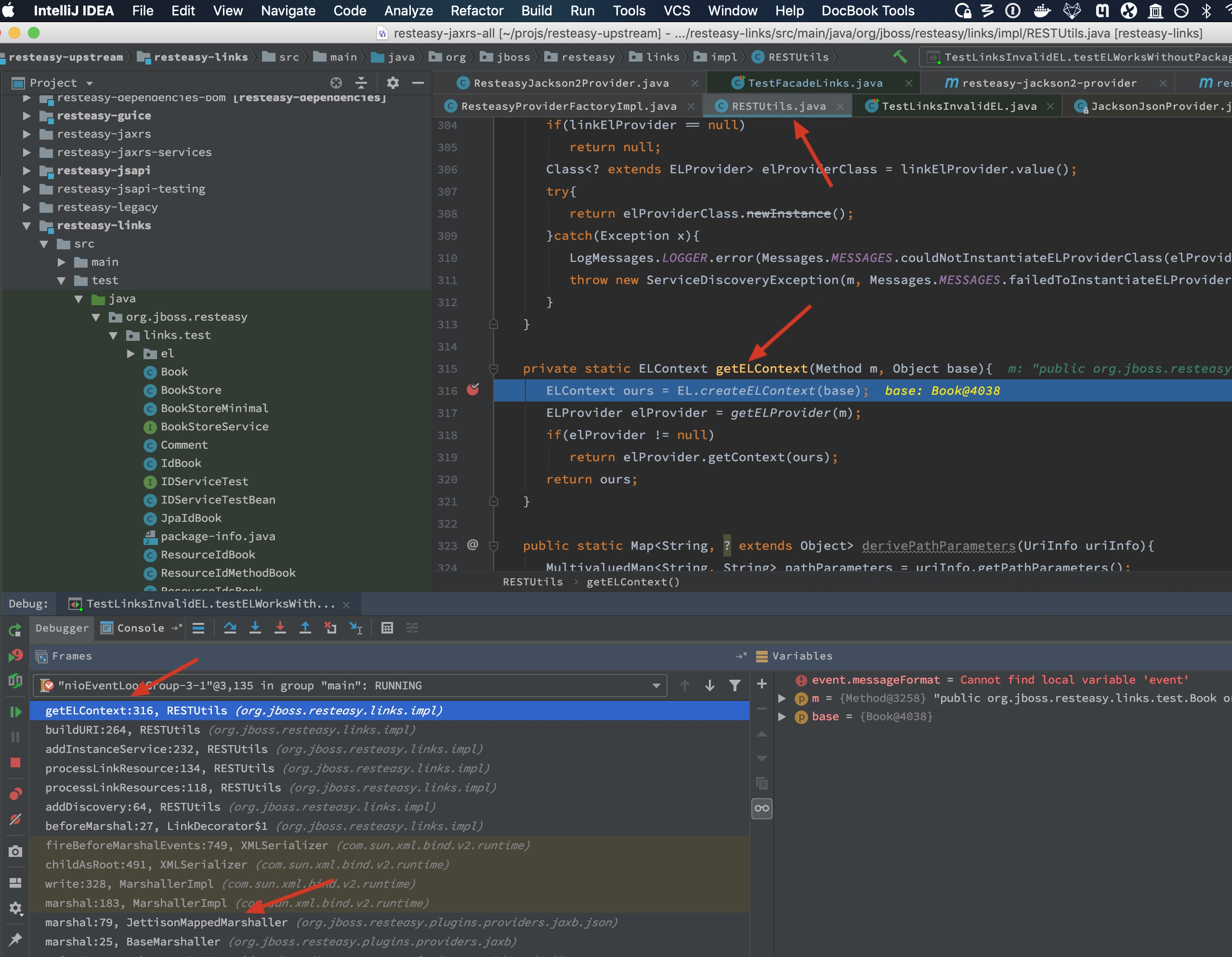Click the red Stop debug icon
This screenshot has width=1232, height=957.
(15, 763)
